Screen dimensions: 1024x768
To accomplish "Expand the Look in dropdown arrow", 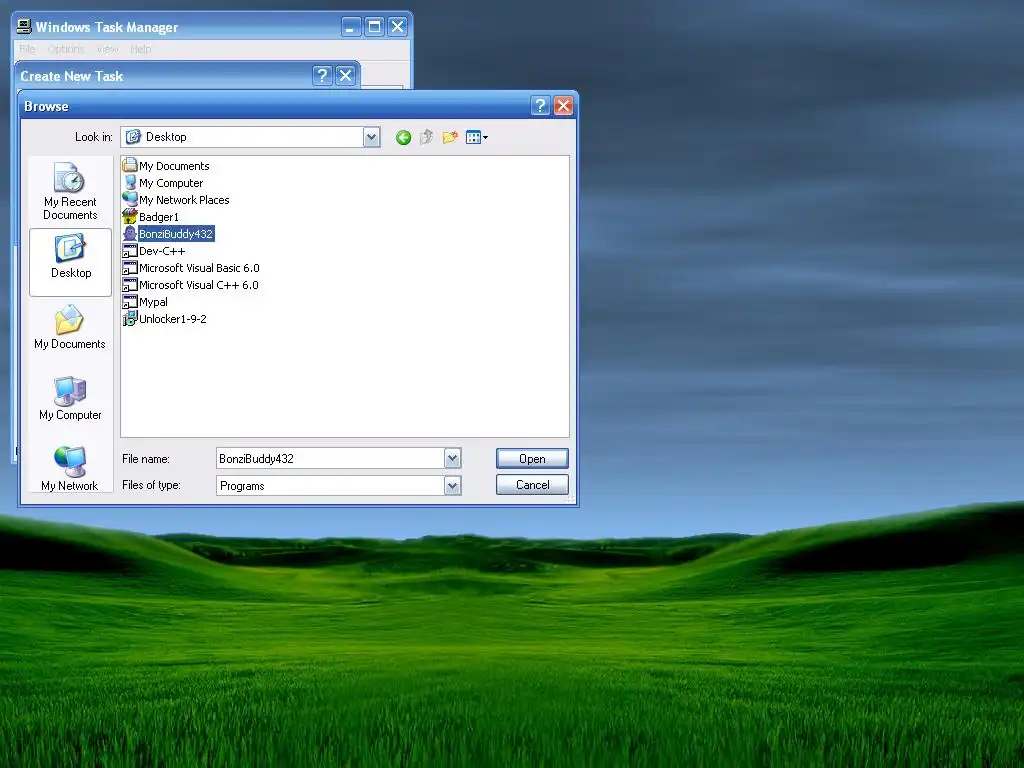I will pyautogui.click(x=372, y=137).
